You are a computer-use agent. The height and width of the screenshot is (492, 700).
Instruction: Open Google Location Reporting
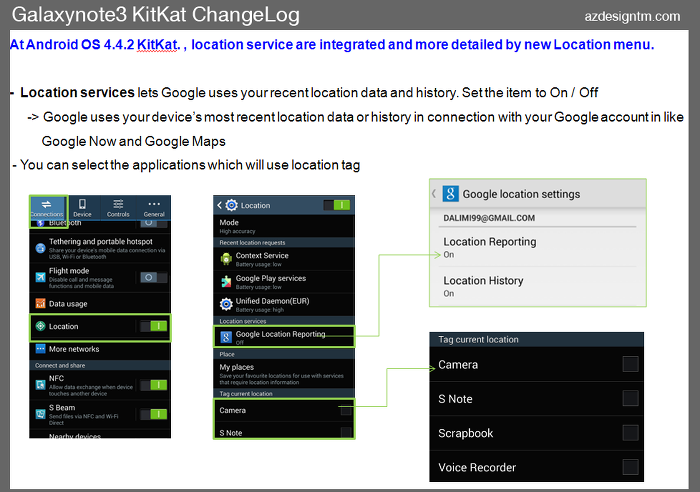(284, 337)
